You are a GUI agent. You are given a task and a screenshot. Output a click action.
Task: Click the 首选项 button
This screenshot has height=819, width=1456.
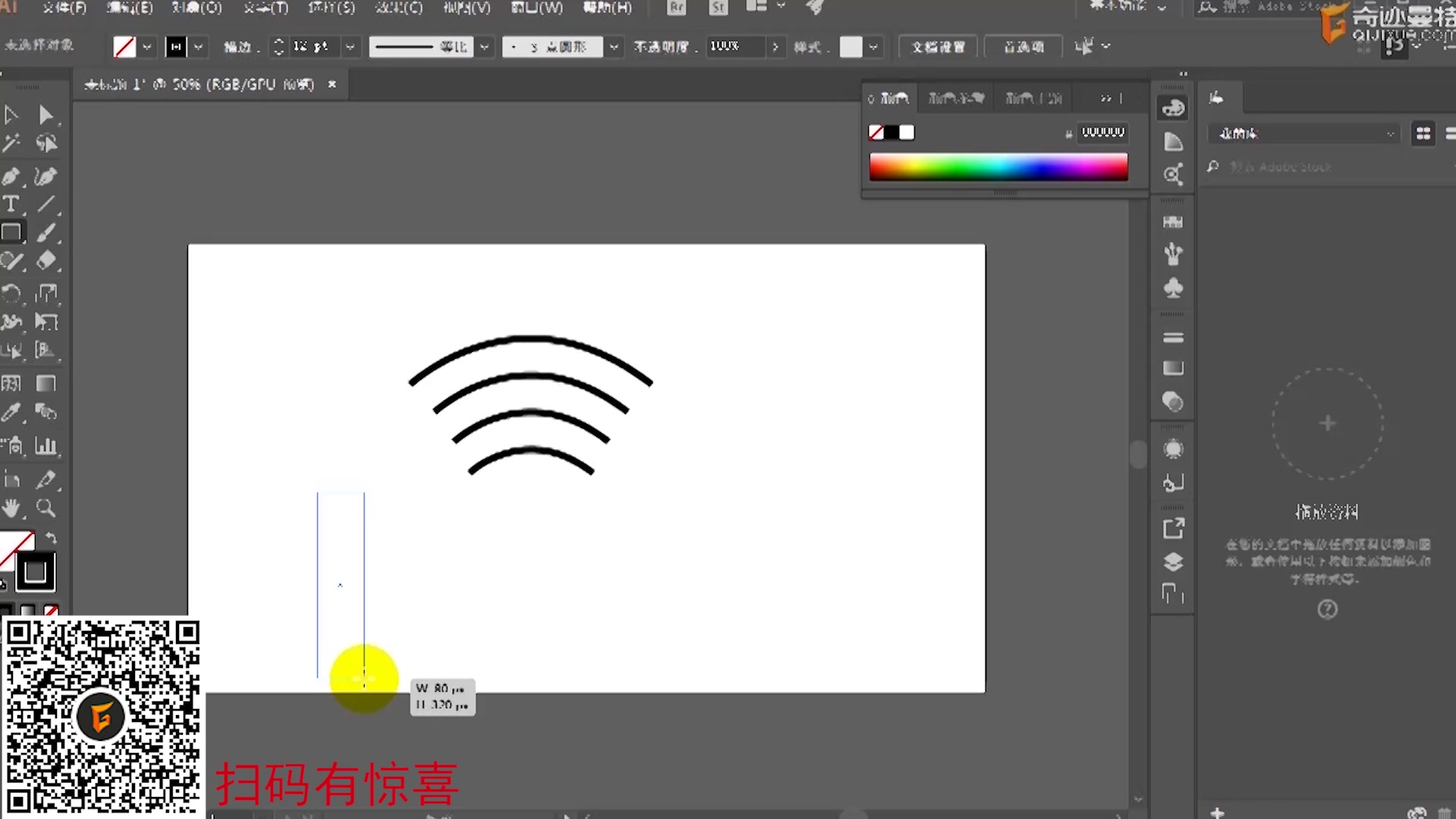(x=1023, y=47)
